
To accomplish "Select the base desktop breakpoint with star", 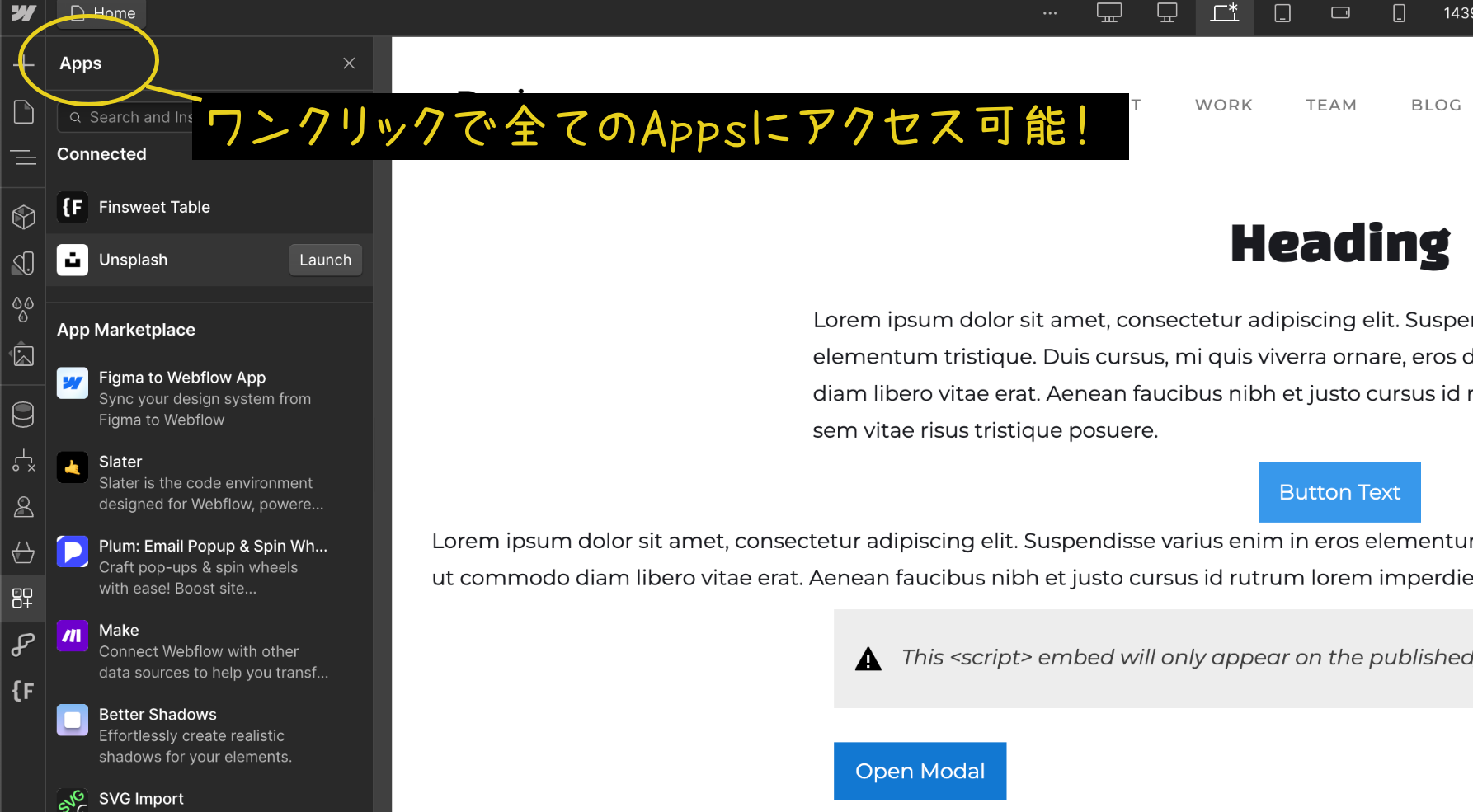I will pyautogui.click(x=1225, y=13).
